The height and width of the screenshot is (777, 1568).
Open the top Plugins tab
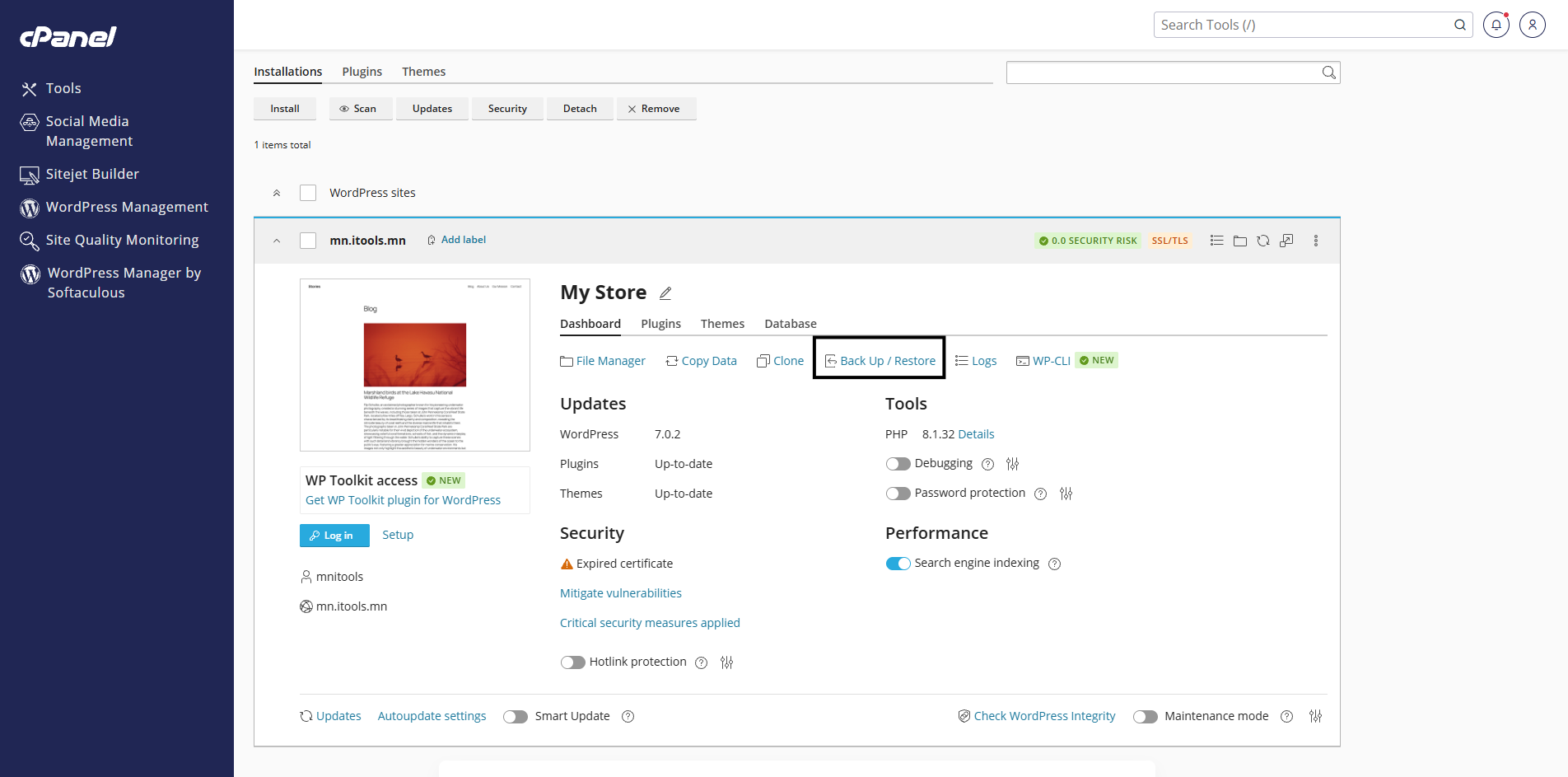tap(362, 72)
